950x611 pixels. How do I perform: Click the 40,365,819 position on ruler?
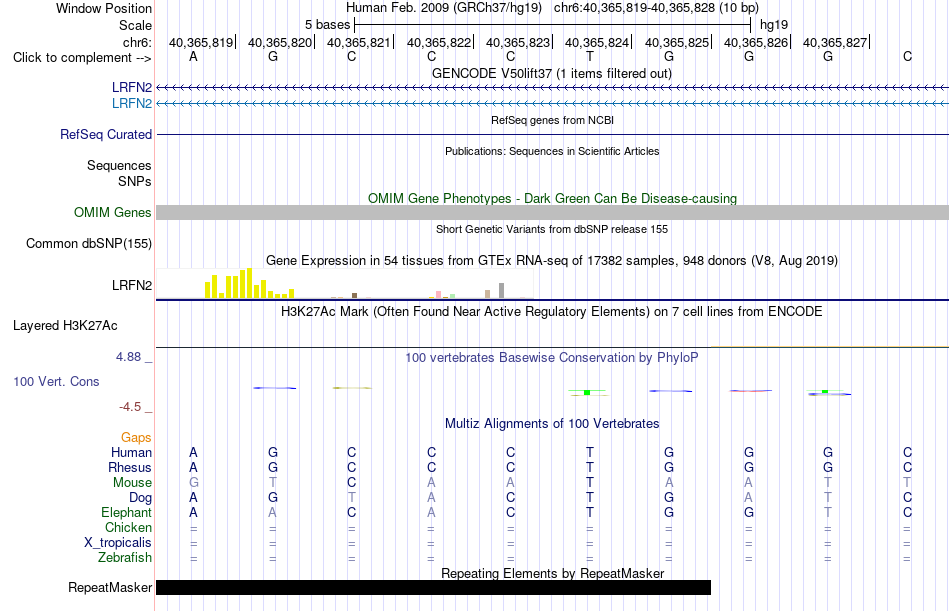201,42
